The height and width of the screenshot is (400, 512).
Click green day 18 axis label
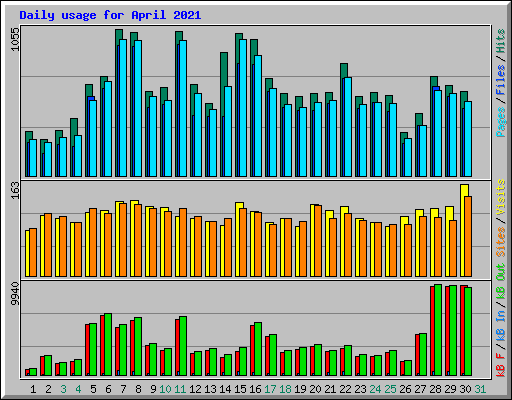pyautogui.click(x=285, y=389)
